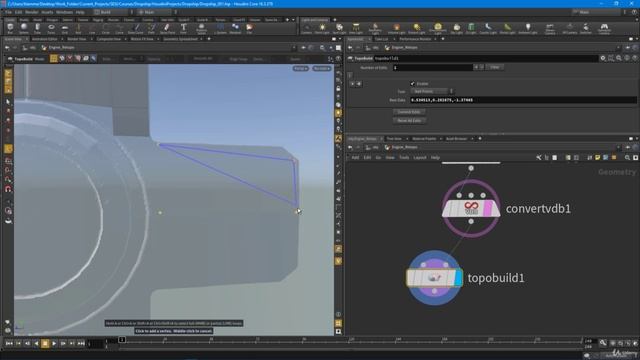Viewport: 640px width, 360px height.
Task: Select the convertvdb1 node
Action: (x=471, y=209)
